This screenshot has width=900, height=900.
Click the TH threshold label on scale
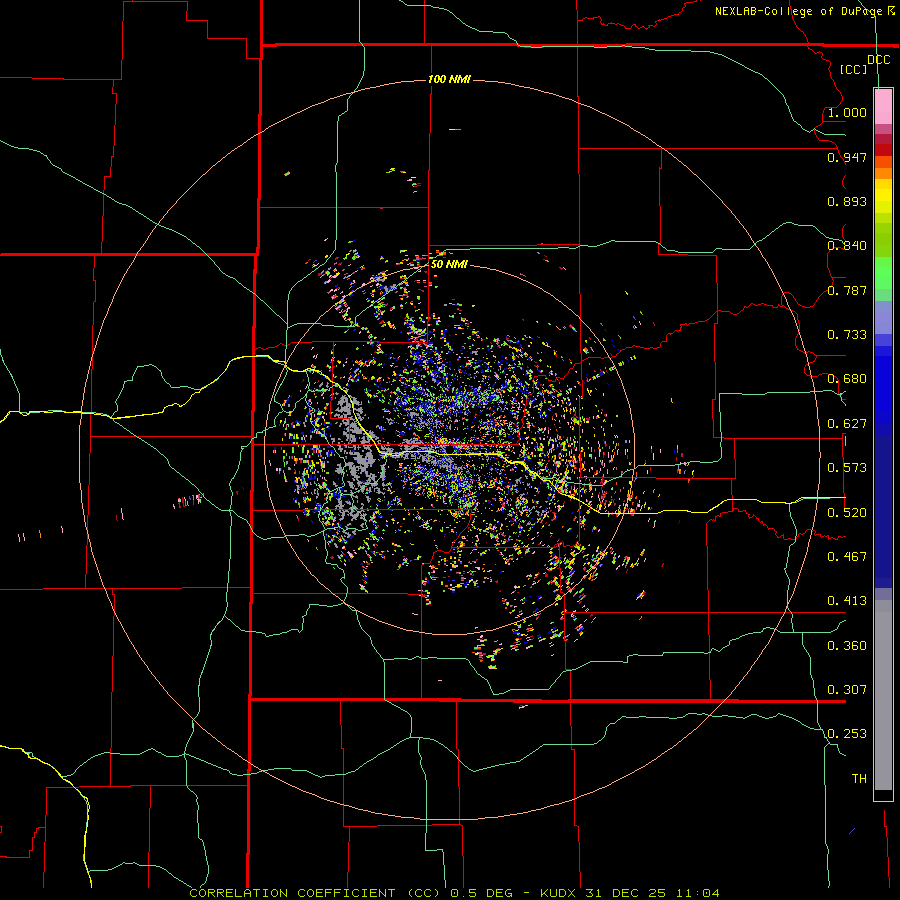tap(859, 779)
